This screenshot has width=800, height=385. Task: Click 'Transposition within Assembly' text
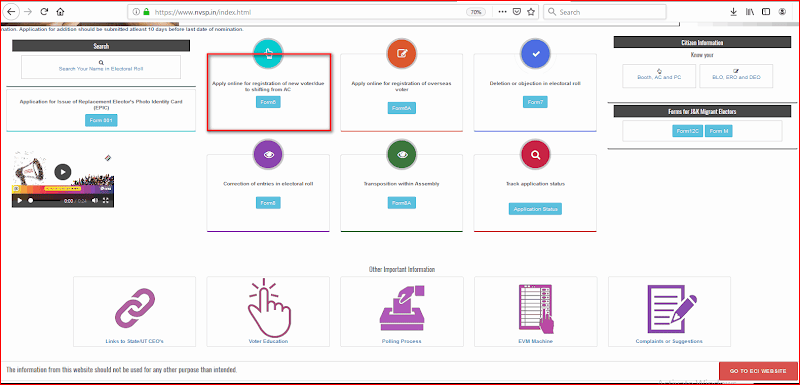402,184
